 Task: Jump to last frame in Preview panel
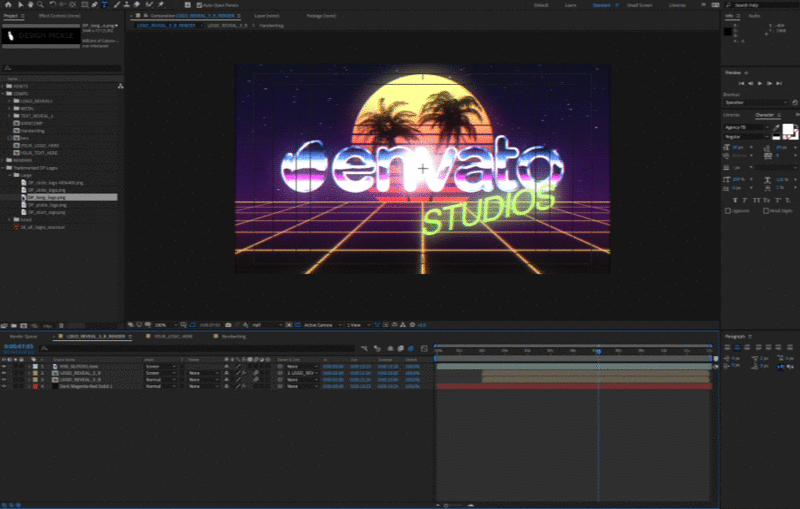(x=779, y=83)
